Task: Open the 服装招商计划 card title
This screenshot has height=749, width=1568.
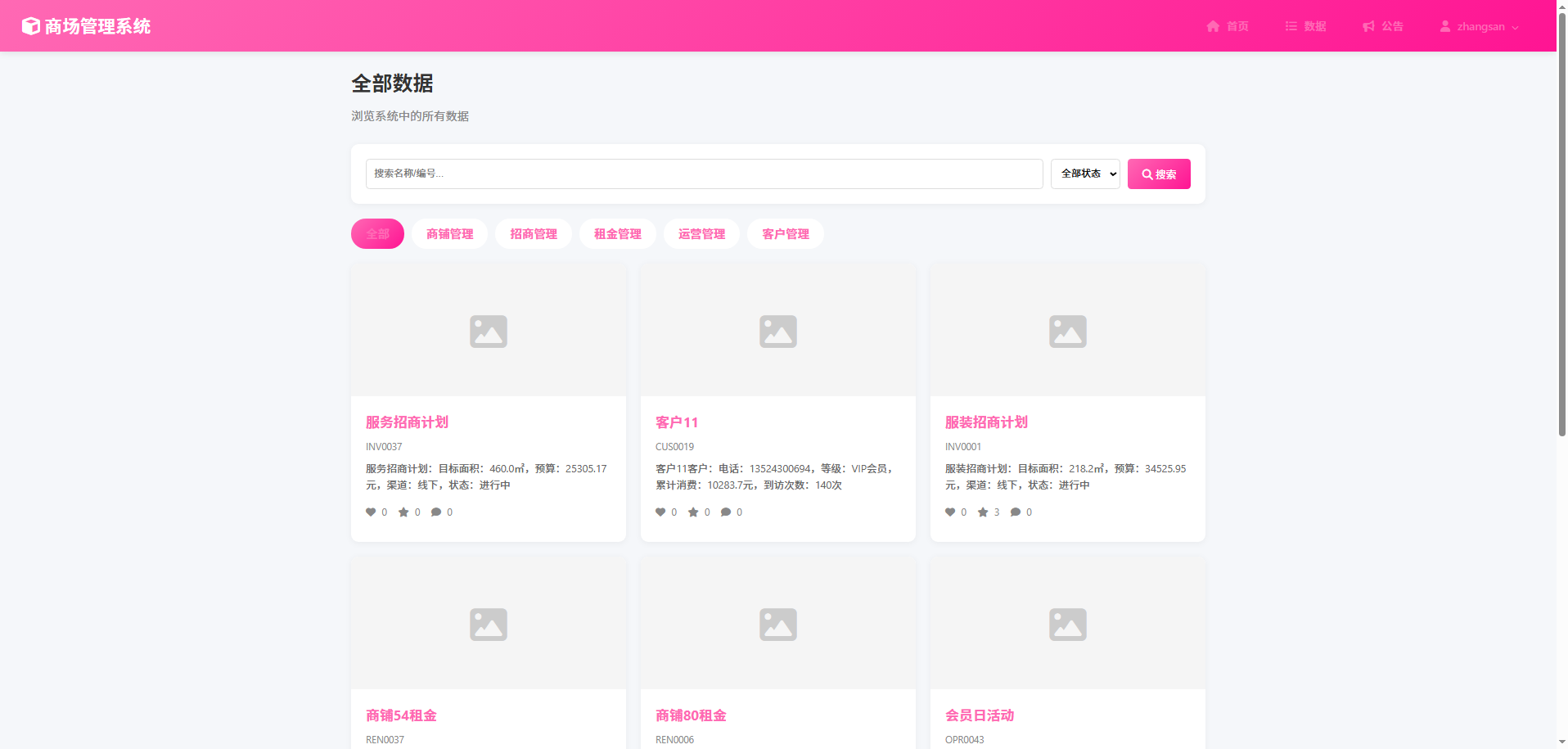Action: (986, 422)
